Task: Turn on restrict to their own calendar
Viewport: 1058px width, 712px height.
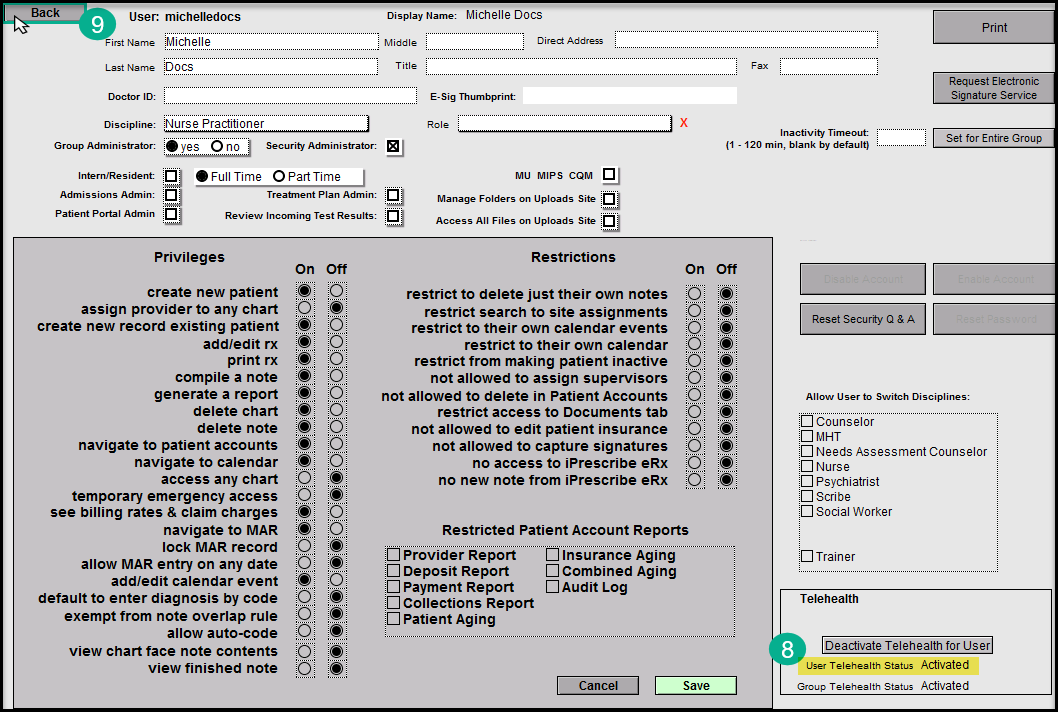Action: click(695, 344)
